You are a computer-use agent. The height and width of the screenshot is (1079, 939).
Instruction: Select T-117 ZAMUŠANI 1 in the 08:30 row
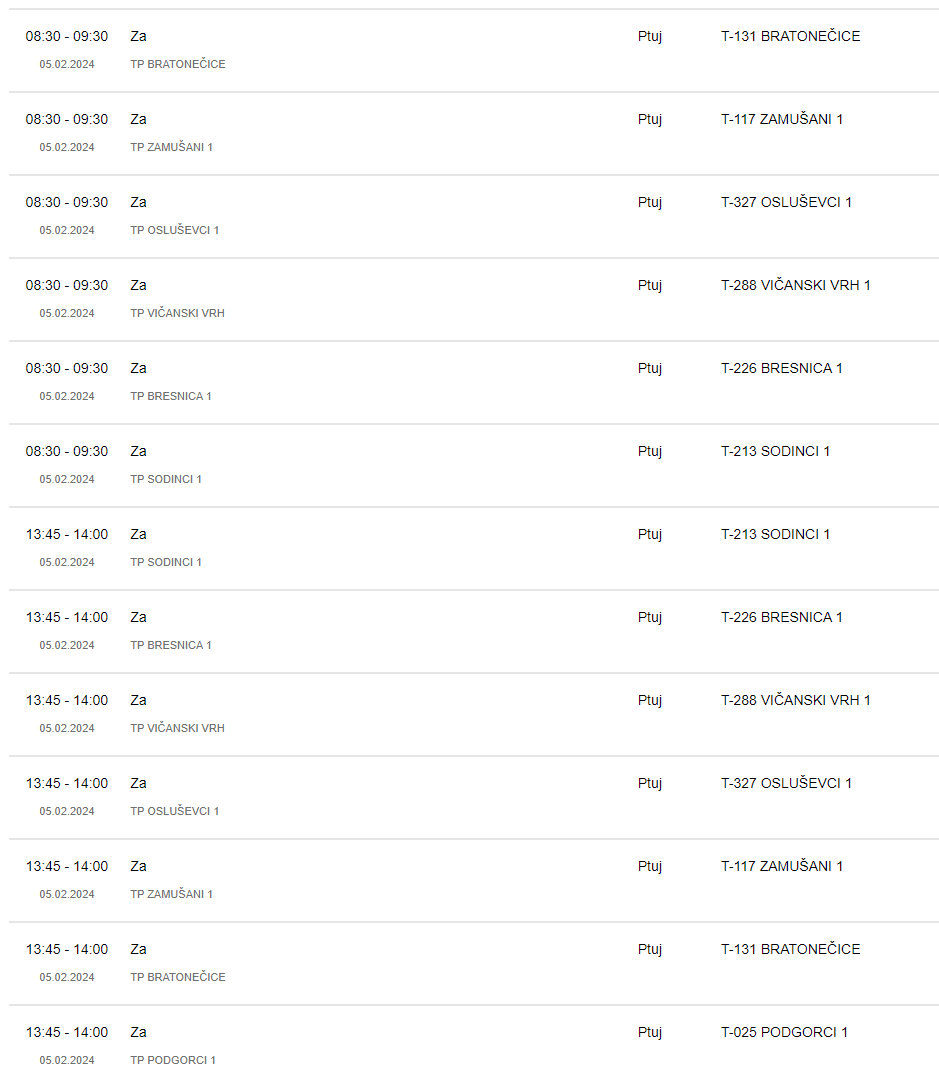point(781,119)
